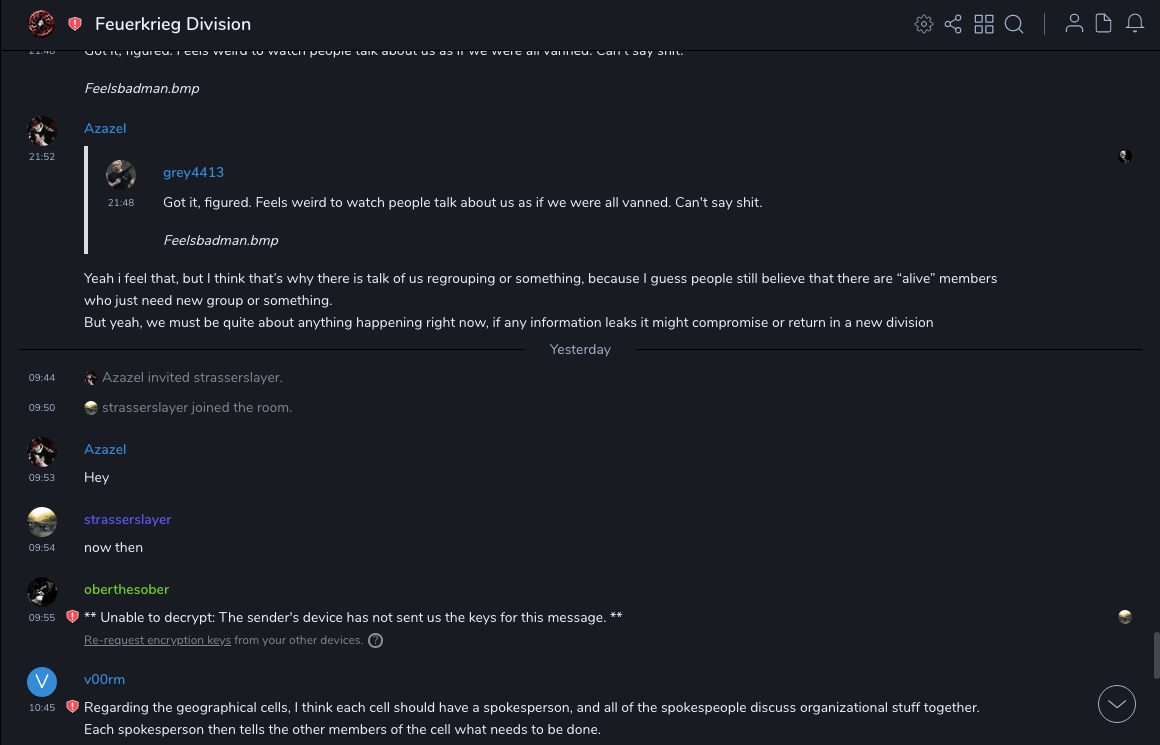Click red shield warning on v00rm's message

coord(72,707)
